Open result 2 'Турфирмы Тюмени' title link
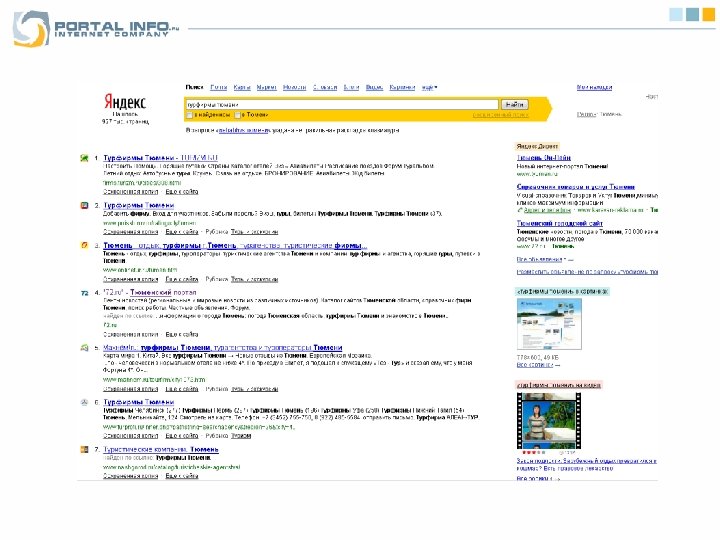This screenshot has width=720, height=540. (x=139, y=205)
